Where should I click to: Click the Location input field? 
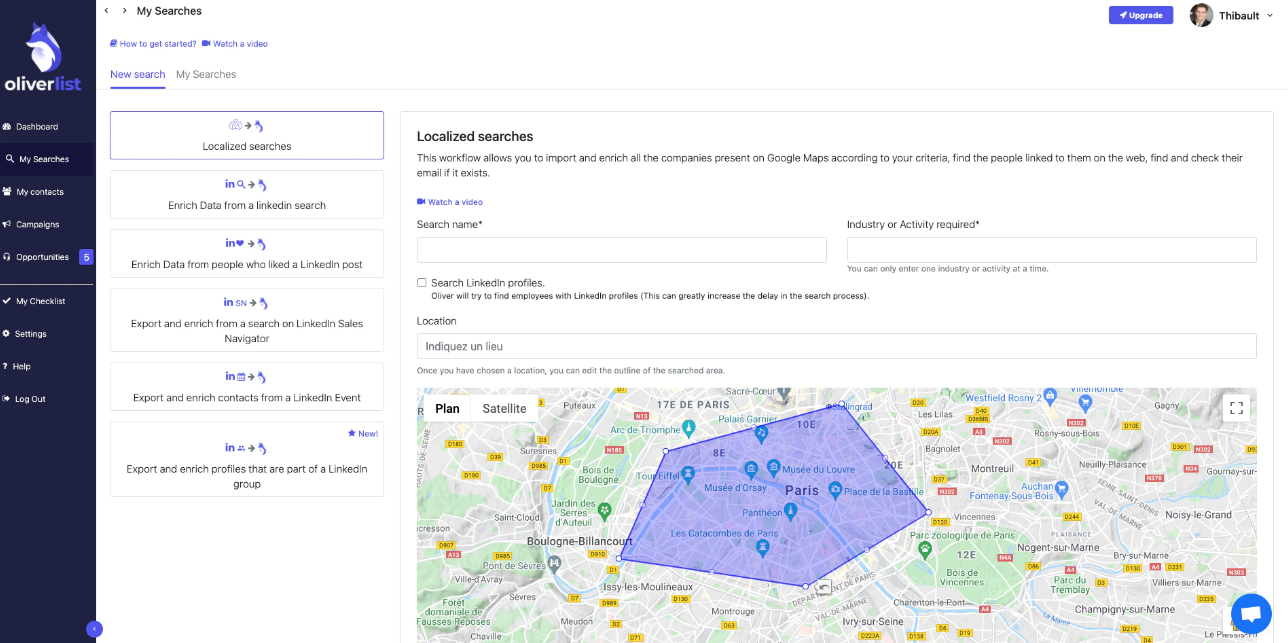pyautogui.click(x=836, y=346)
